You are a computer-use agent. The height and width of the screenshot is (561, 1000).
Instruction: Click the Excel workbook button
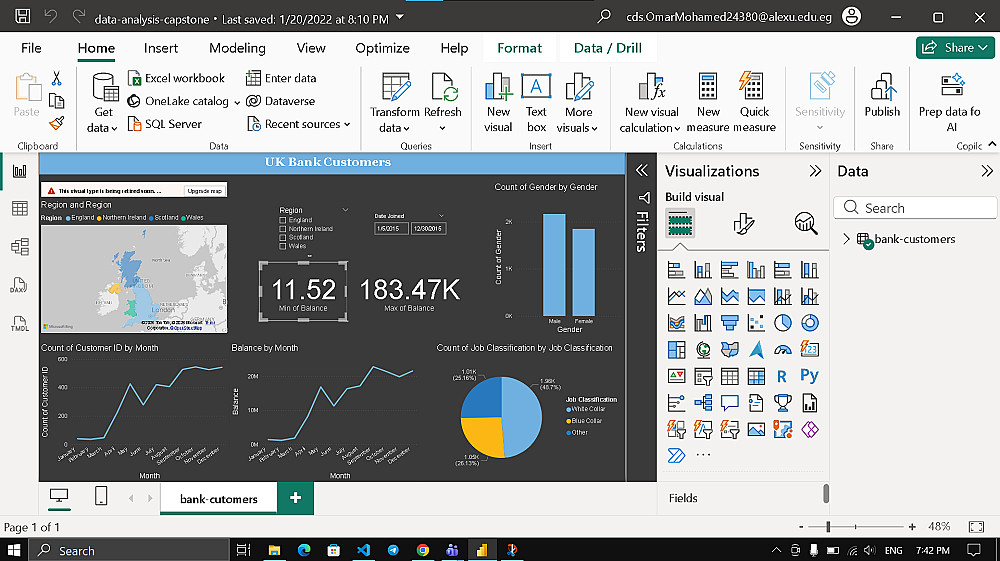pos(177,78)
